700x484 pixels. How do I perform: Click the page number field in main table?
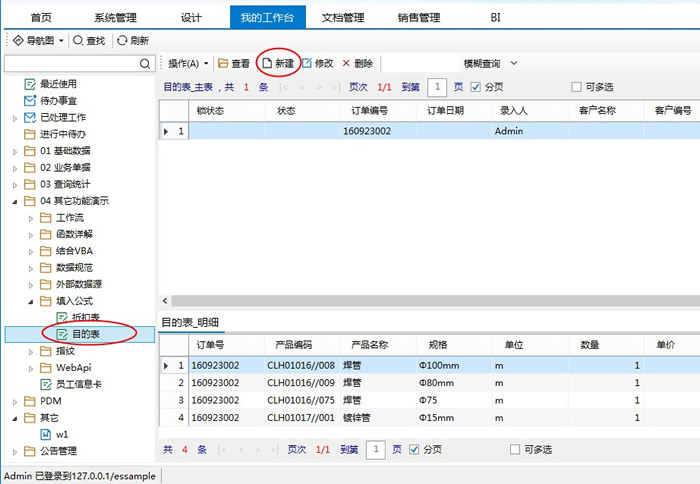coord(437,87)
